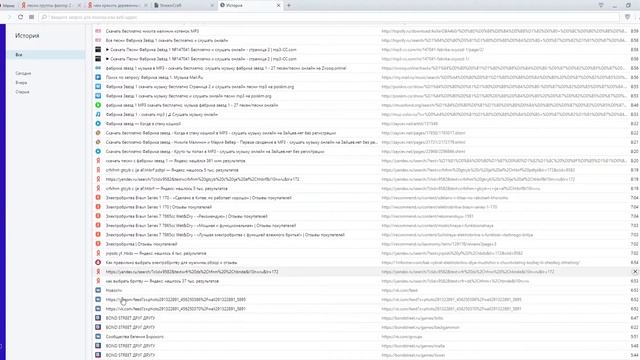
Task: Click favicon of the Zvooq.online history entry
Action: (98, 68)
